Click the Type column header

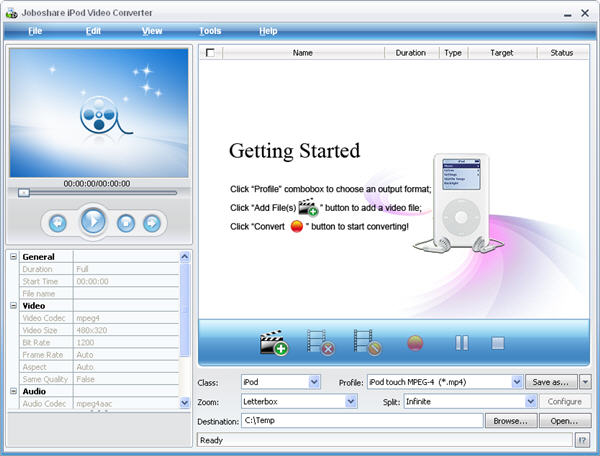[x=453, y=53]
